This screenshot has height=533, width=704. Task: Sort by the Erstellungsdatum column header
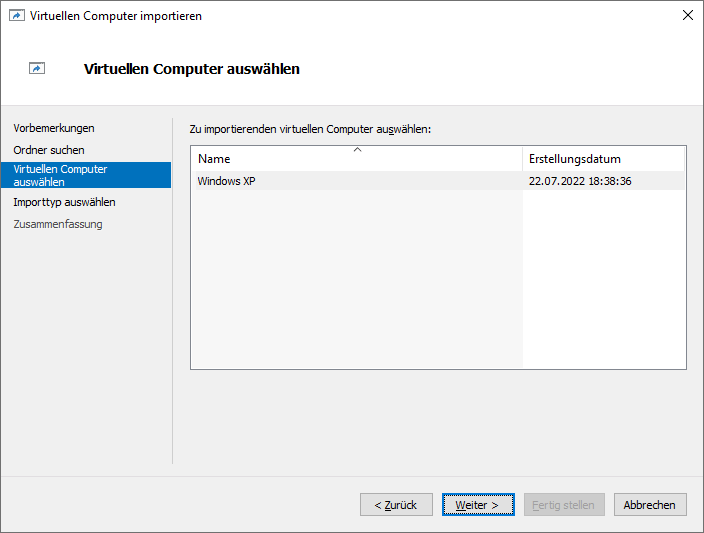(x=603, y=159)
